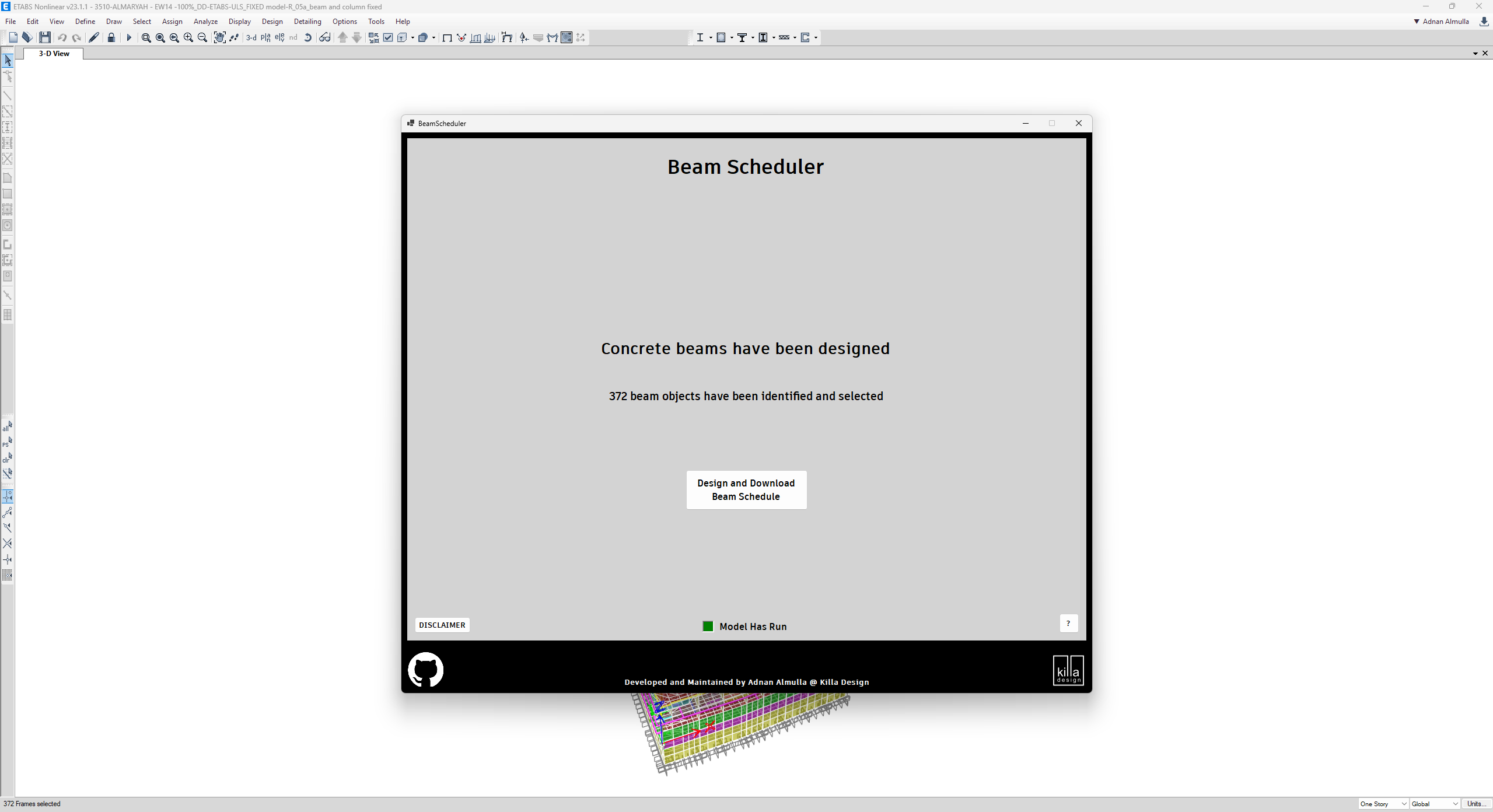Open the shear wall design dropdown arrow
This screenshot has height=812, width=1493.
[x=816, y=38]
